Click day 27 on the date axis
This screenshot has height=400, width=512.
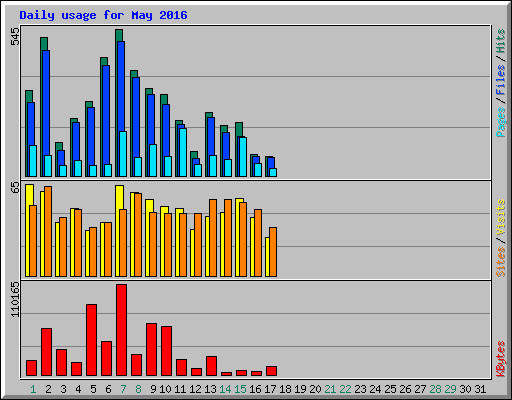point(420,389)
